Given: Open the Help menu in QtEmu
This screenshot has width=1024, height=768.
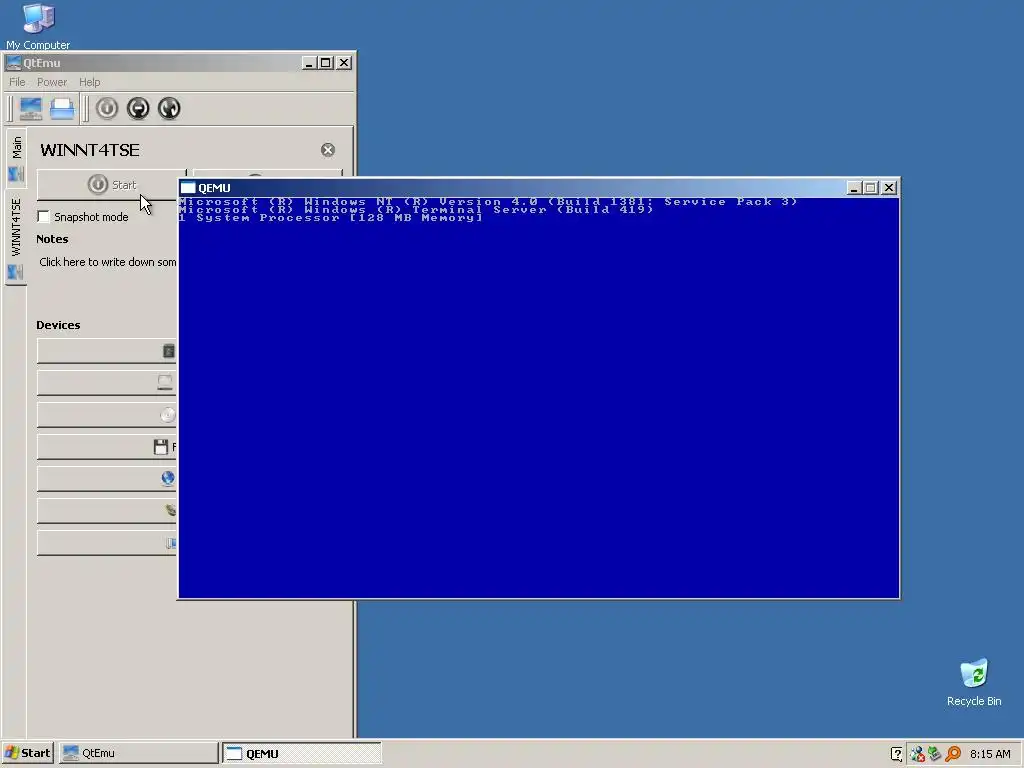Looking at the screenshot, I should click(89, 82).
